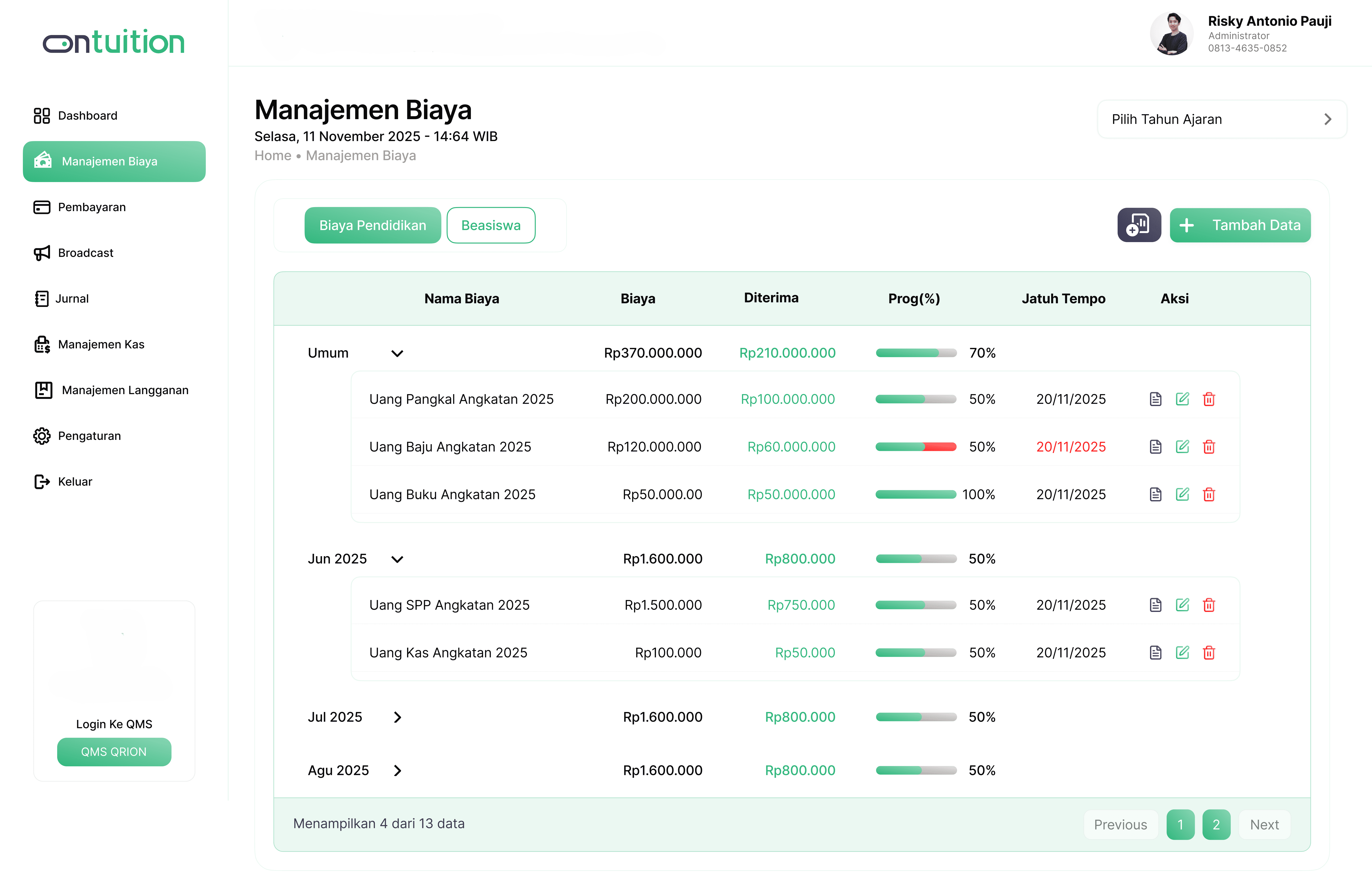Edit Uang SPP Angkatan 2025 row
The width and height of the screenshot is (1372, 895).
pyautogui.click(x=1182, y=605)
